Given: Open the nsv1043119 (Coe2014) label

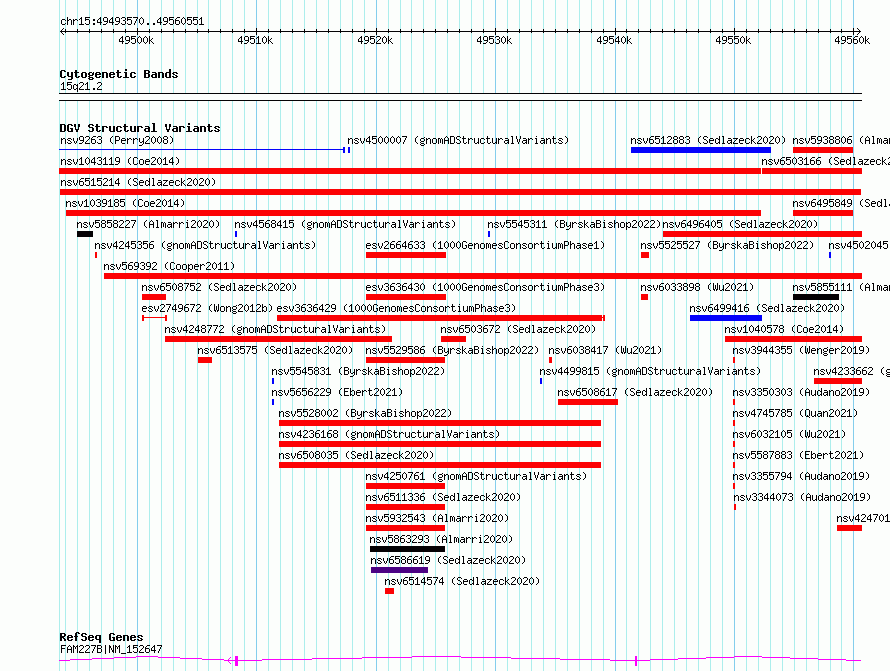Looking at the screenshot, I should tap(120, 161).
